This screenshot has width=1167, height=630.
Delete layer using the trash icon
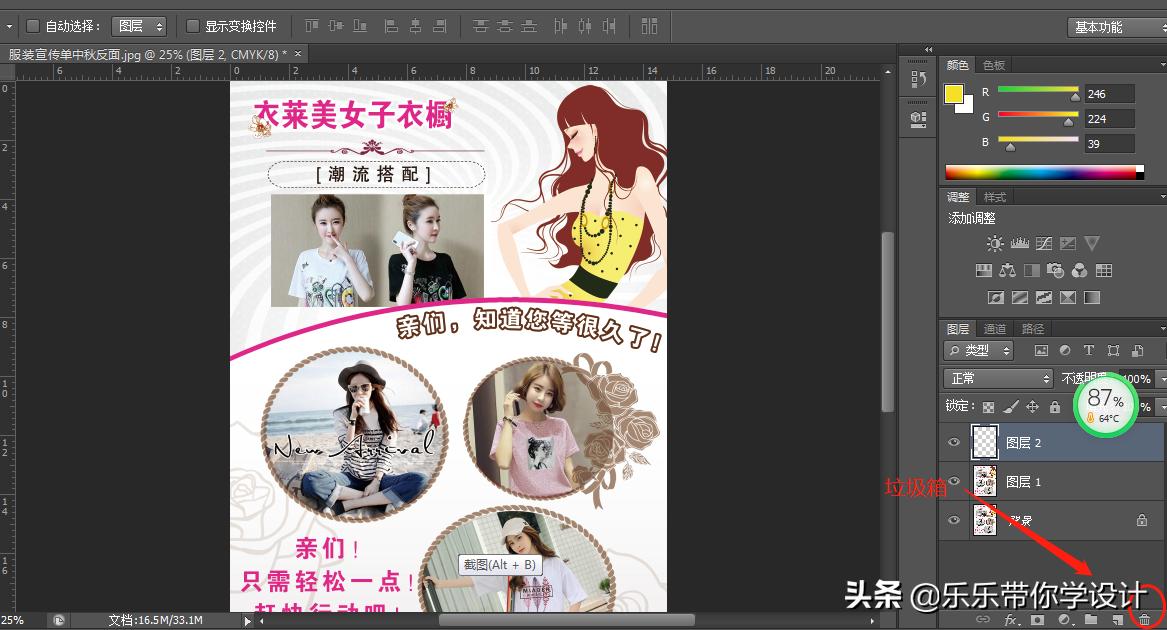click(1145, 619)
